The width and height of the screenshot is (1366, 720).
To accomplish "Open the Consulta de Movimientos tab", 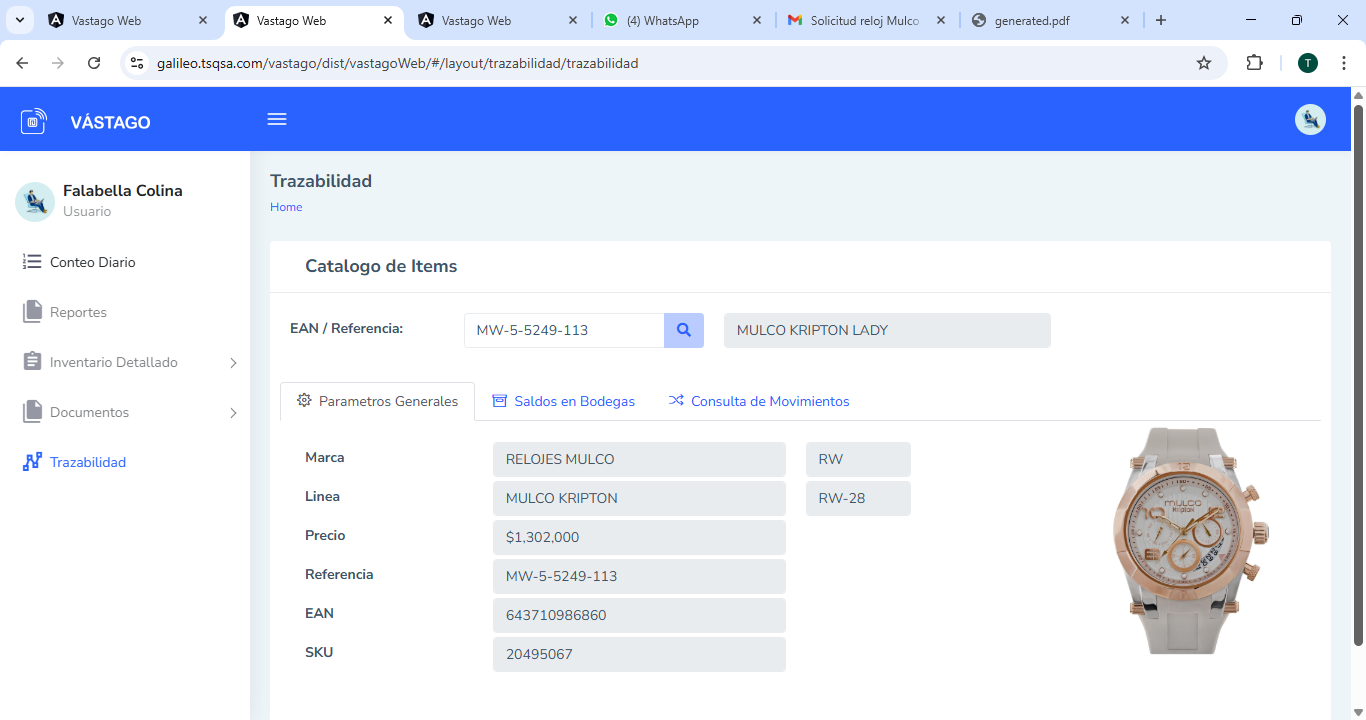I will click(759, 401).
